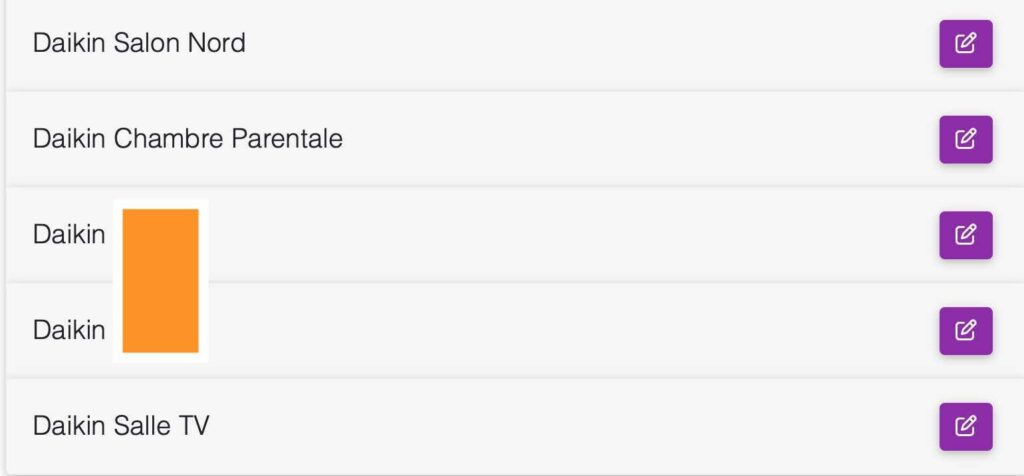Click 'Daikin' before Salle TV
Viewport: 1024px width, 476px height.
point(69,426)
